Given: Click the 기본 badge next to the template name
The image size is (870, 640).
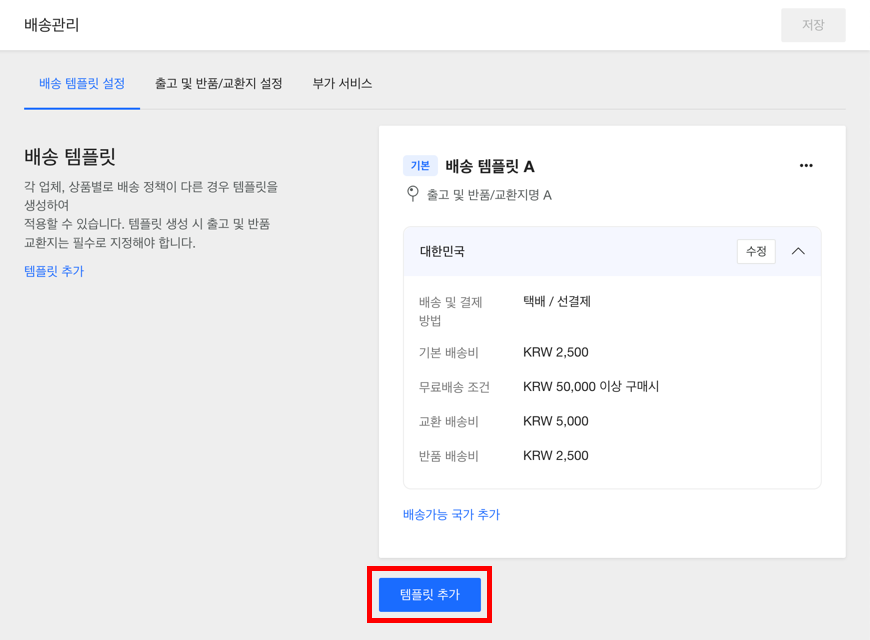Looking at the screenshot, I should click(420, 166).
